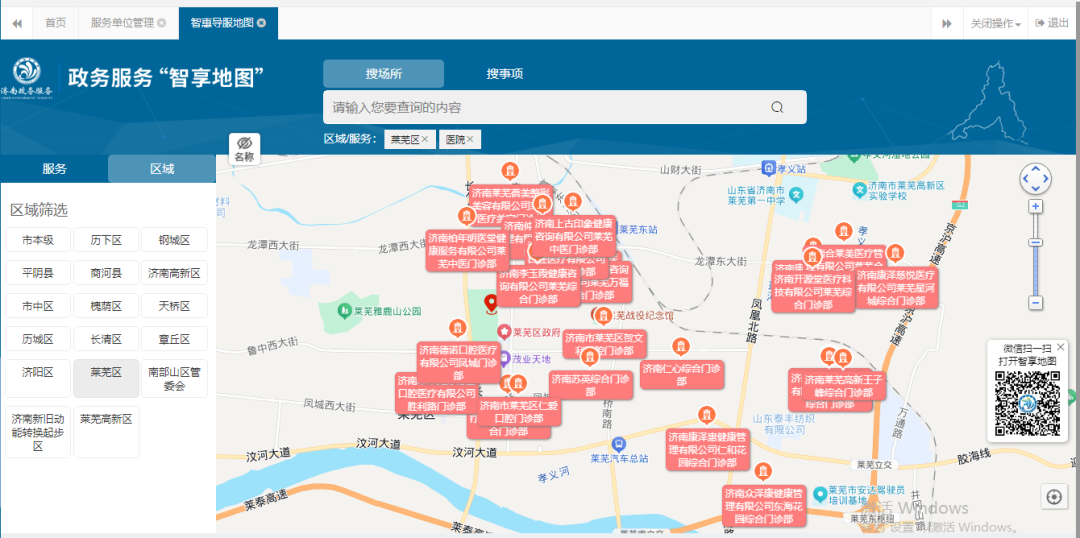Viewport: 1080px width, 538px height.
Task: Select region 济南新旧动能转换起步区
Action: pos(38,432)
